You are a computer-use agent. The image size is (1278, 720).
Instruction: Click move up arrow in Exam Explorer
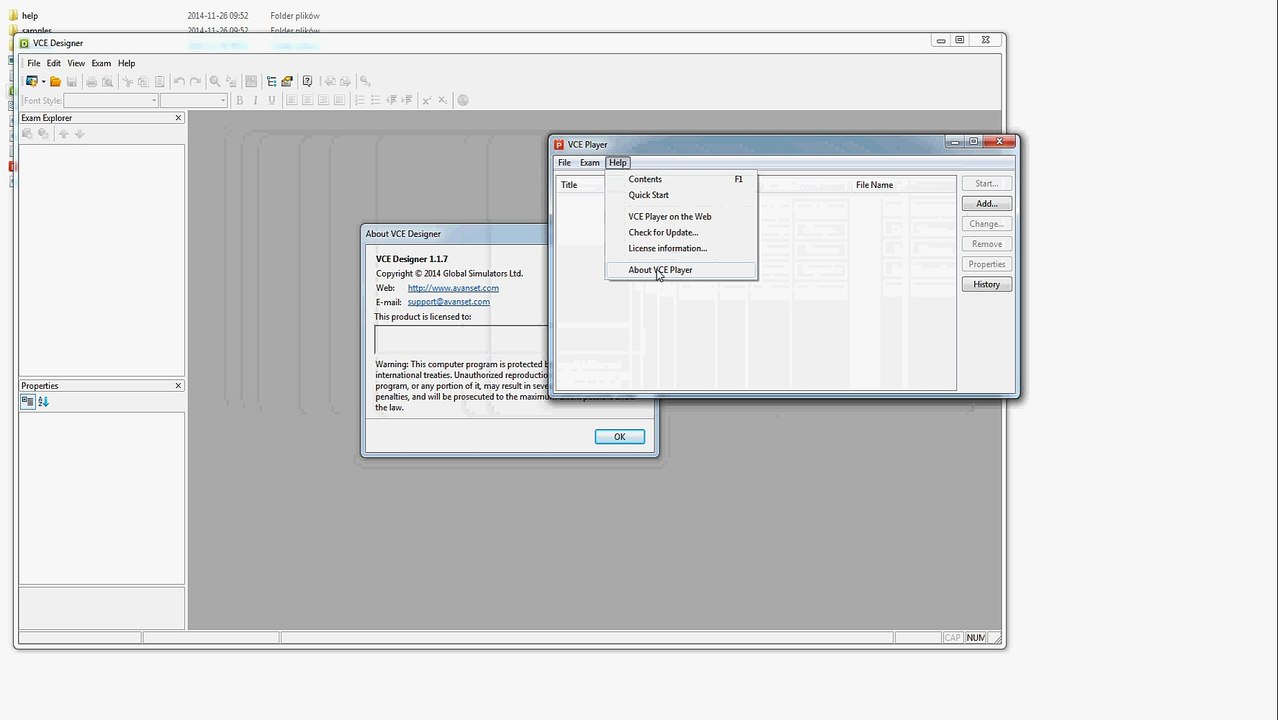click(x=64, y=134)
